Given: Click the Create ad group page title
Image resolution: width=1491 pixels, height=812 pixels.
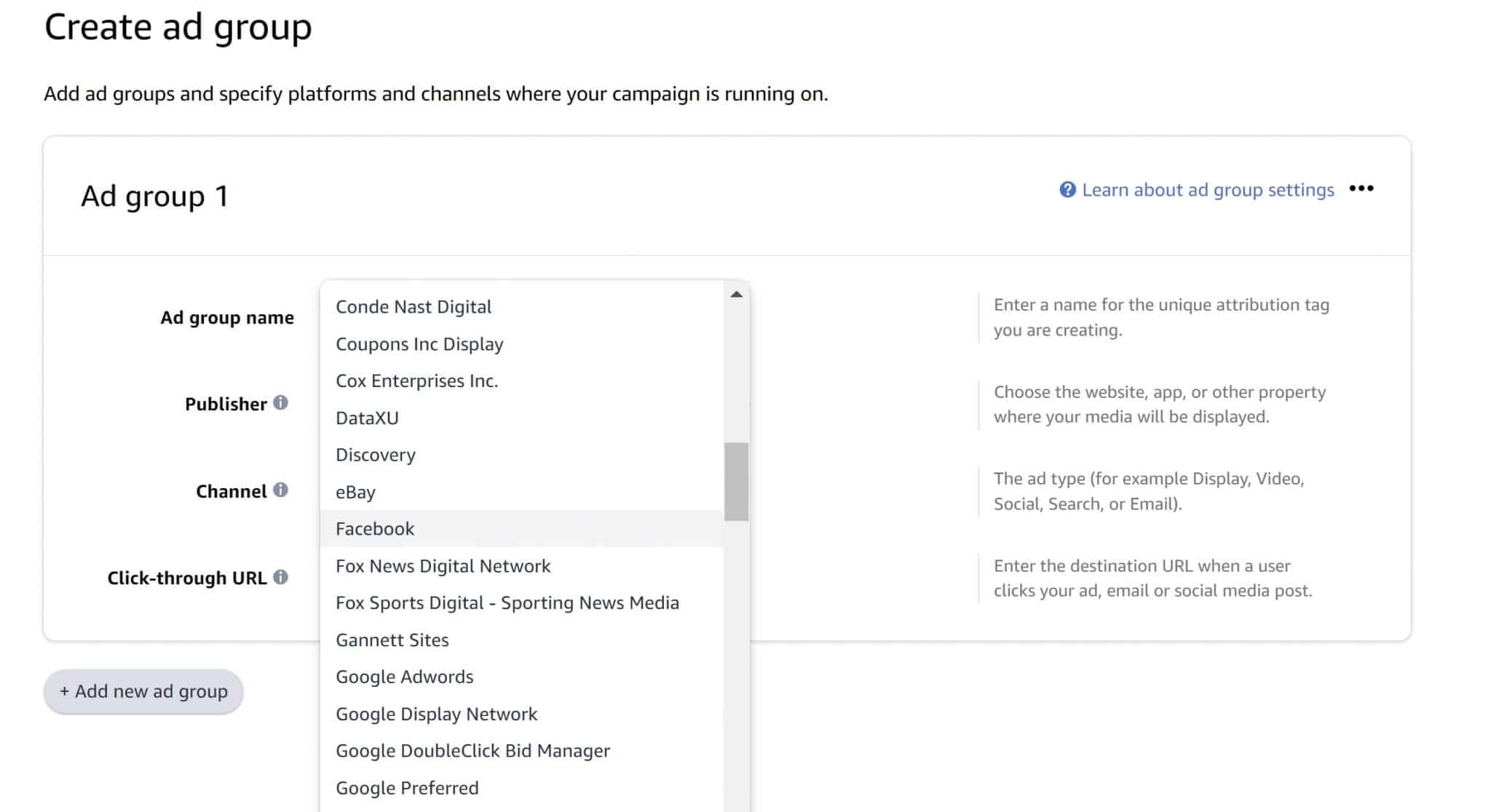Looking at the screenshot, I should point(178,27).
